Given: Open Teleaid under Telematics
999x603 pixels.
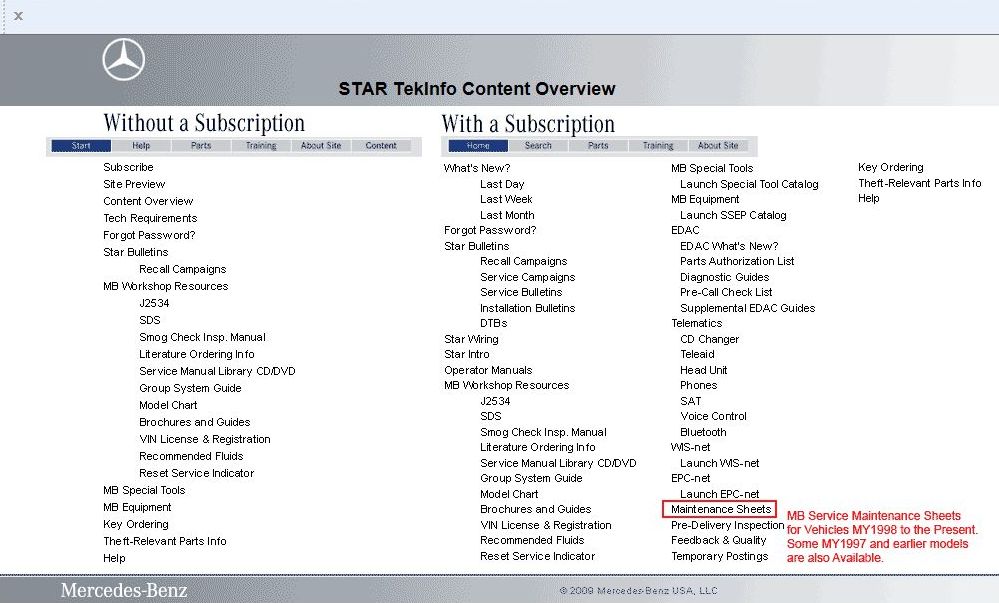Looking at the screenshot, I should [698, 354].
